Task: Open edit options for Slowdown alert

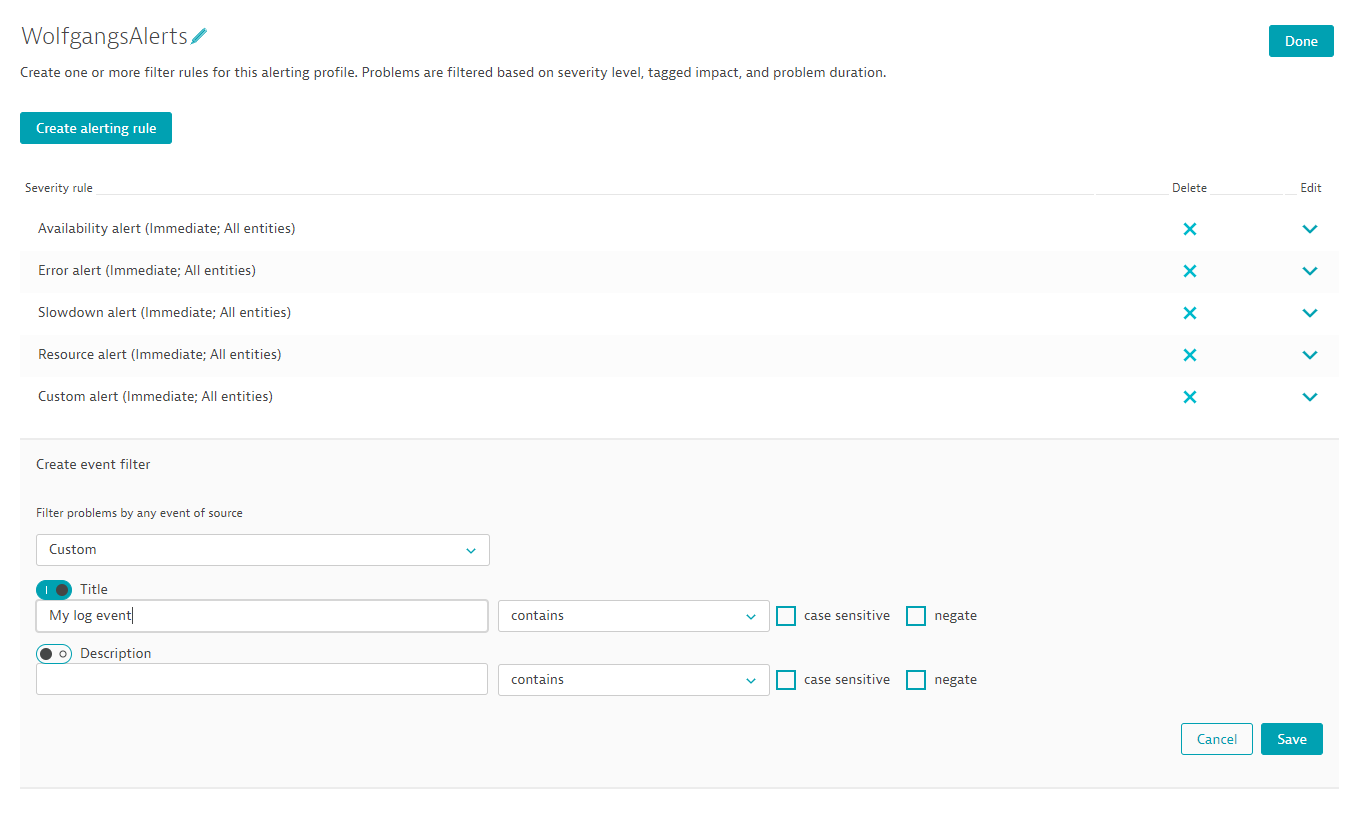Action: [1310, 313]
